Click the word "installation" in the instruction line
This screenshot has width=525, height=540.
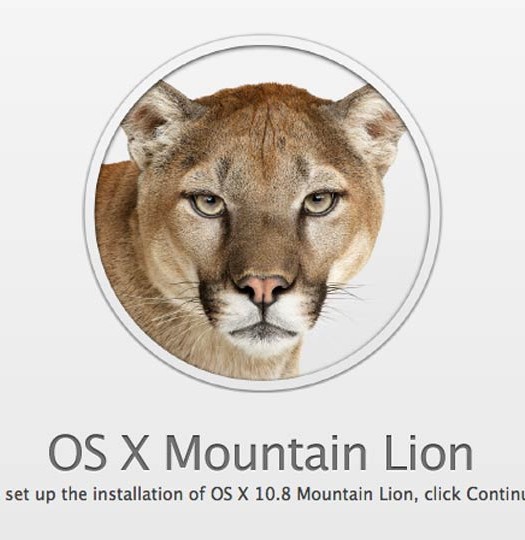coord(140,494)
